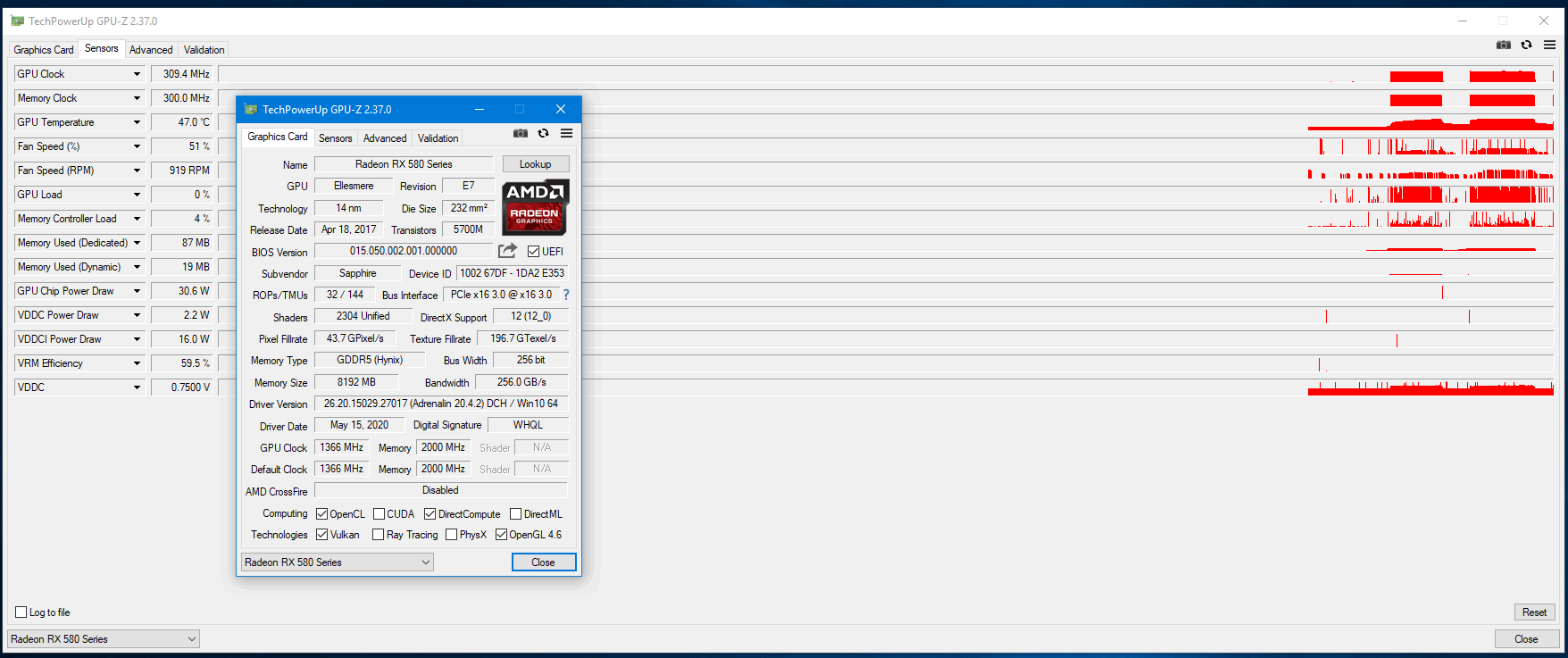
Task: Switch to Validation tab in front window
Action: click(x=438, y=138)
